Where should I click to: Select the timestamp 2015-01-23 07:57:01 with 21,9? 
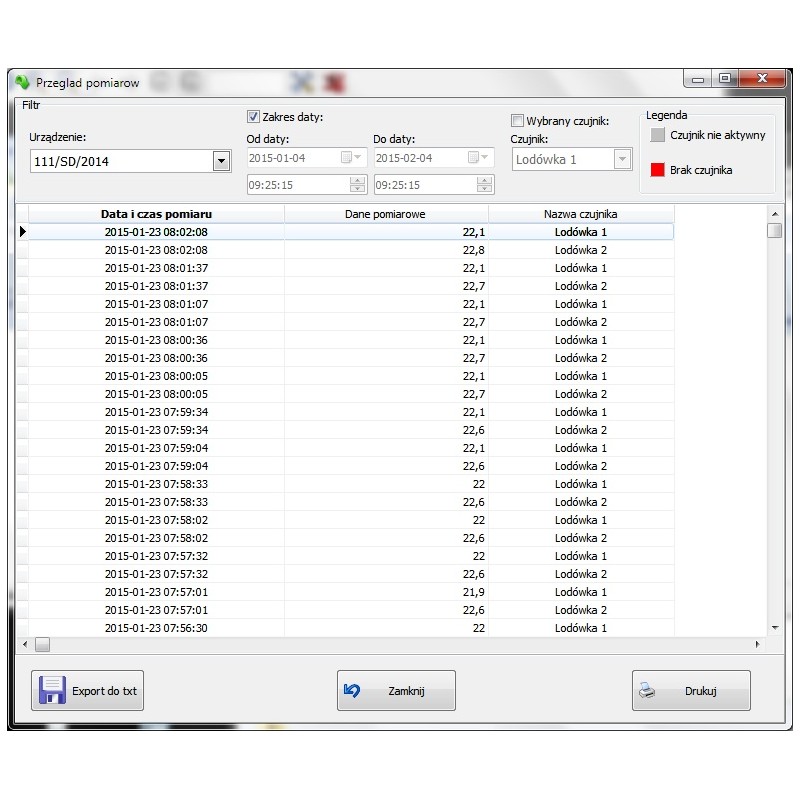(156, 592)
